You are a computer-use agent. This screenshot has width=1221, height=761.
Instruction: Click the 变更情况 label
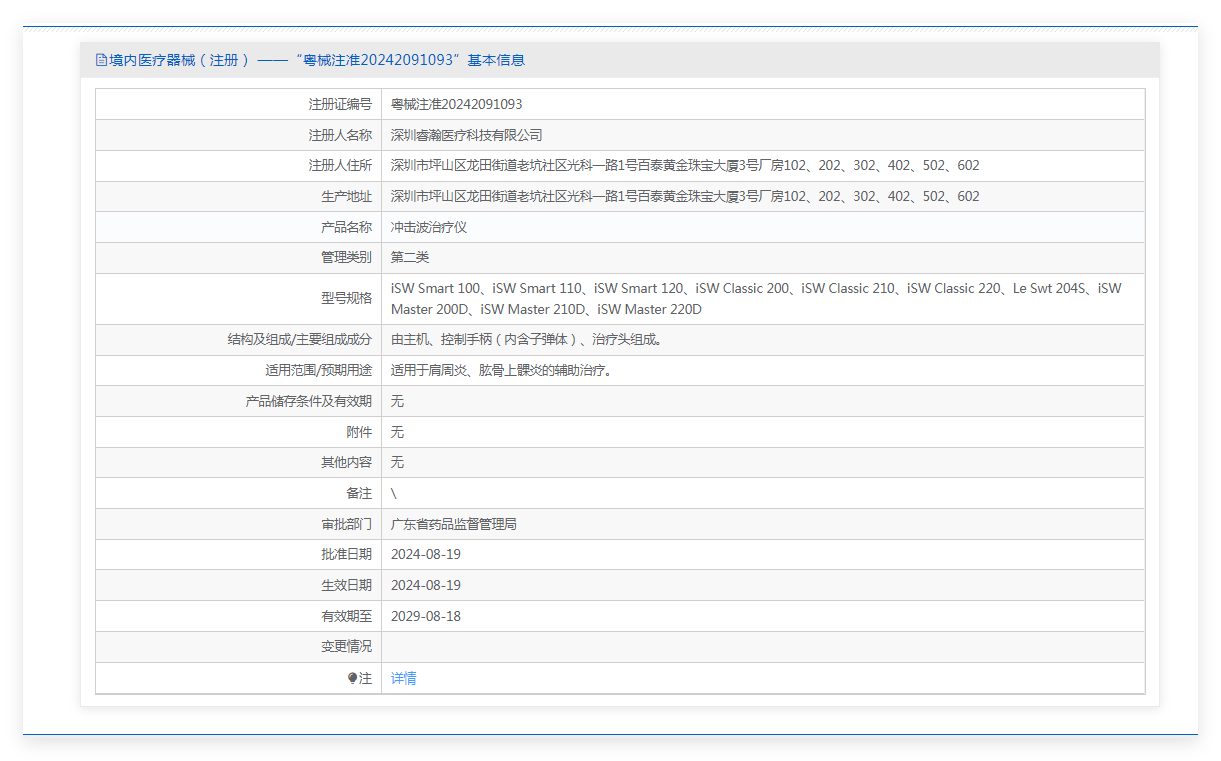point(346,646)
